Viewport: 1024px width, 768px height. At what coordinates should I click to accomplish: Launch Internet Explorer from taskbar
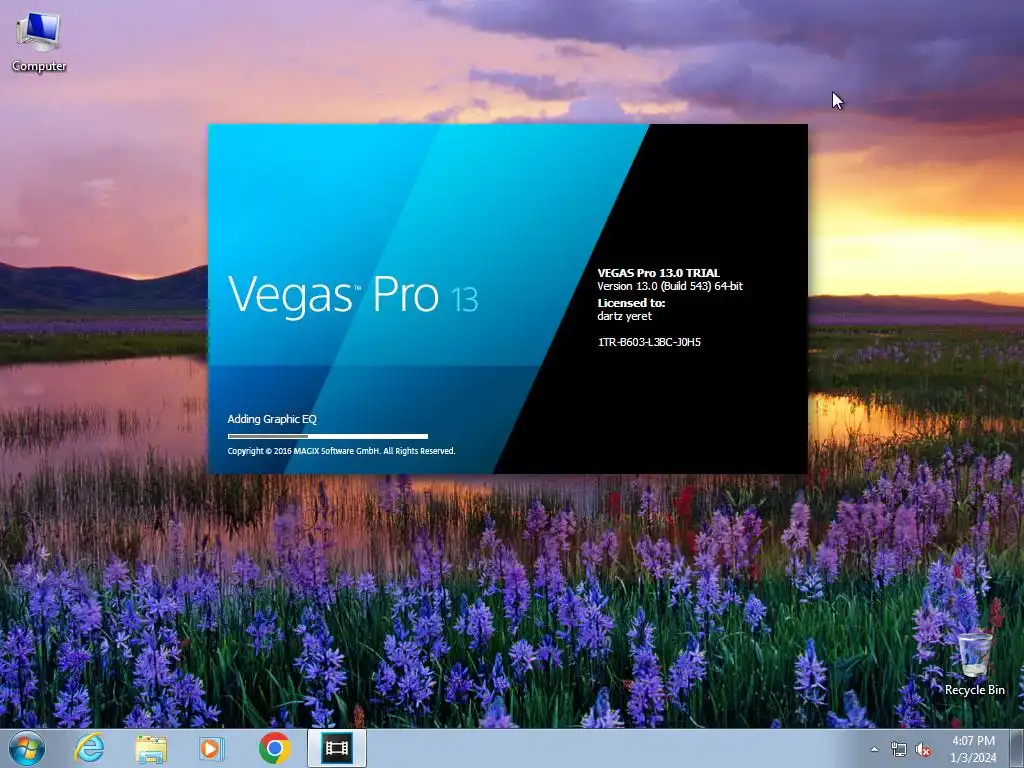(89, 748)
